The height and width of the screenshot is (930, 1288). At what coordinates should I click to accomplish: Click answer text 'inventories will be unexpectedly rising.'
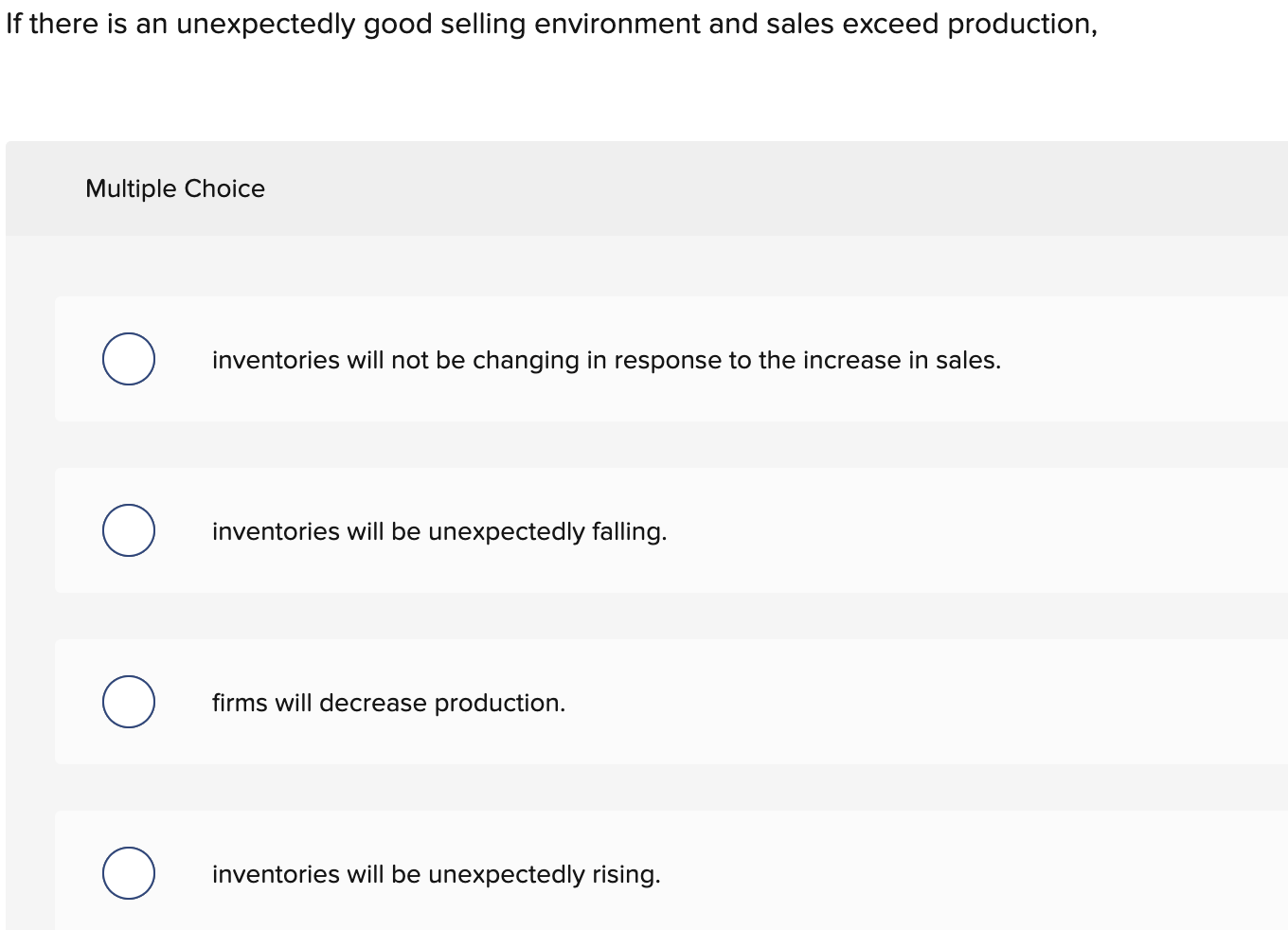pyautogui.click(x=436, y=874)
